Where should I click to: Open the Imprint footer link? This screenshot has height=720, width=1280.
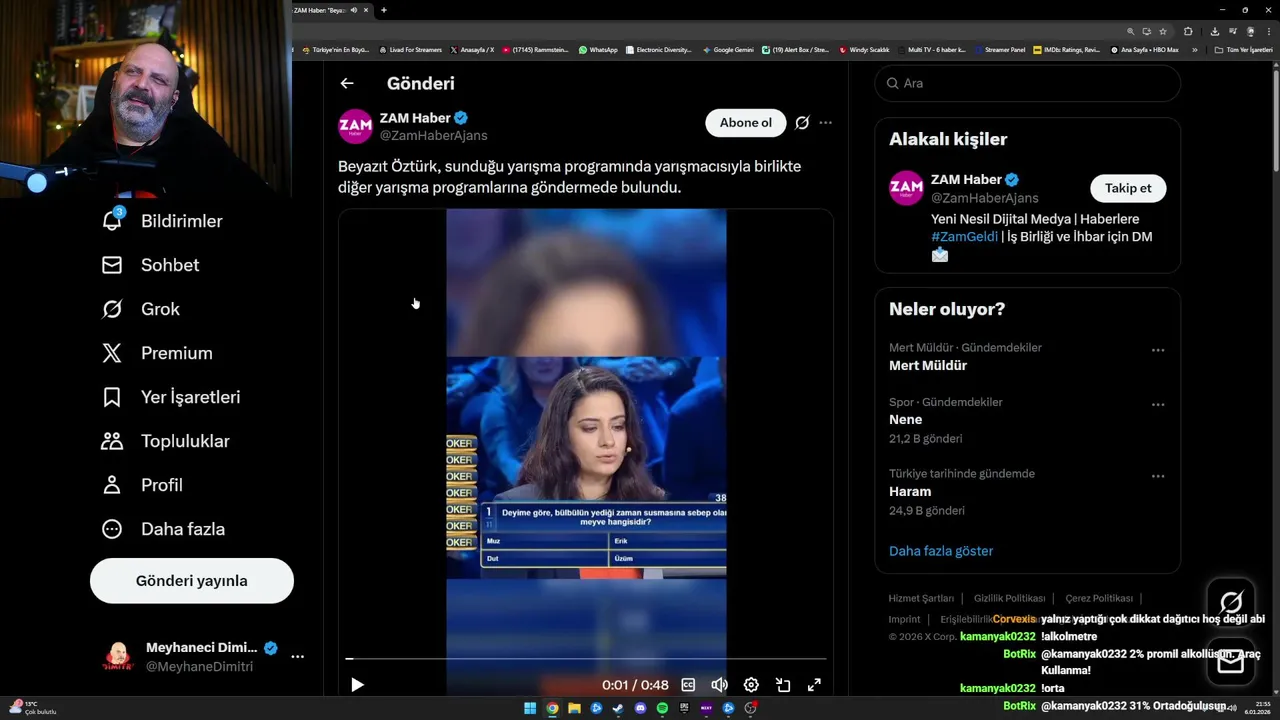click(x=904, y=619)
